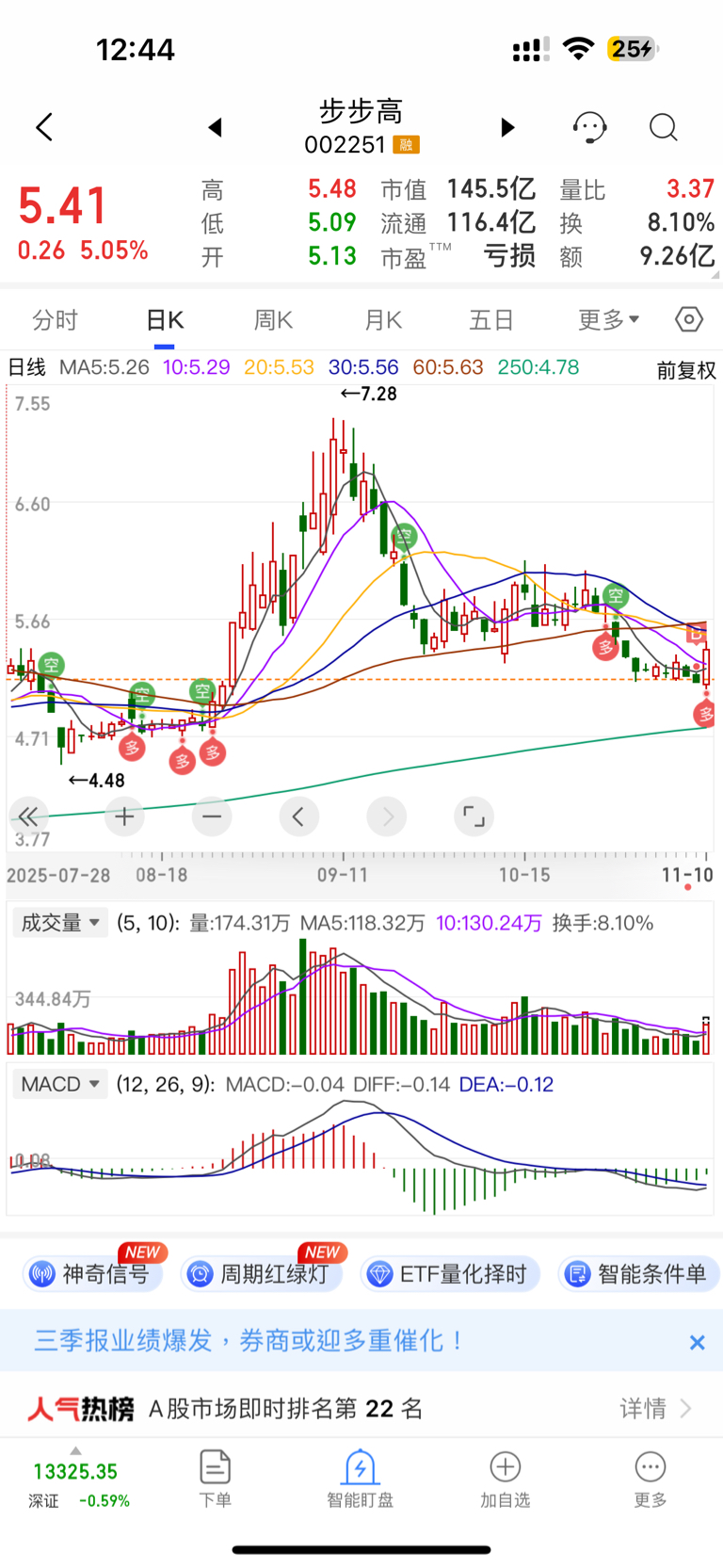Image resolution: width=723 pixels, height=1568 pixels.
Task: Tap the 深证 index 13325.35 quote
Action: (76, 1484)
